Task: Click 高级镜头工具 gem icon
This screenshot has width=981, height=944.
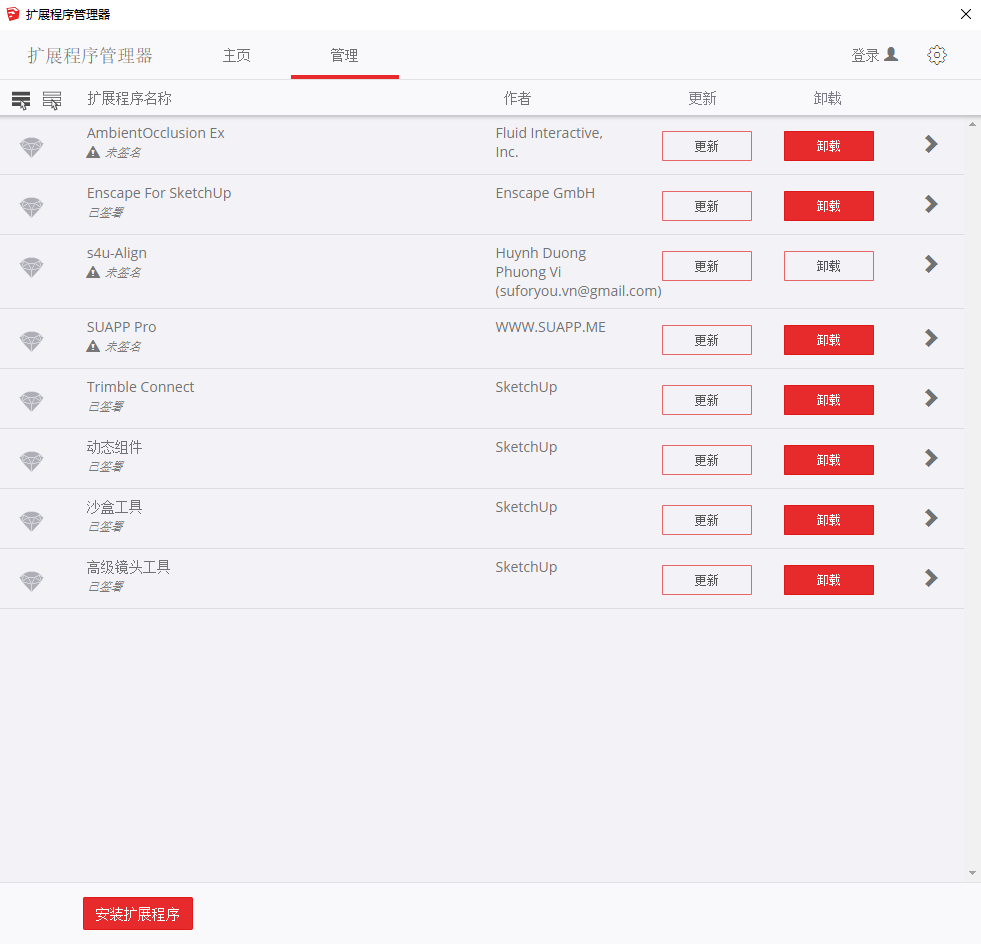Action: coord(31,581)
